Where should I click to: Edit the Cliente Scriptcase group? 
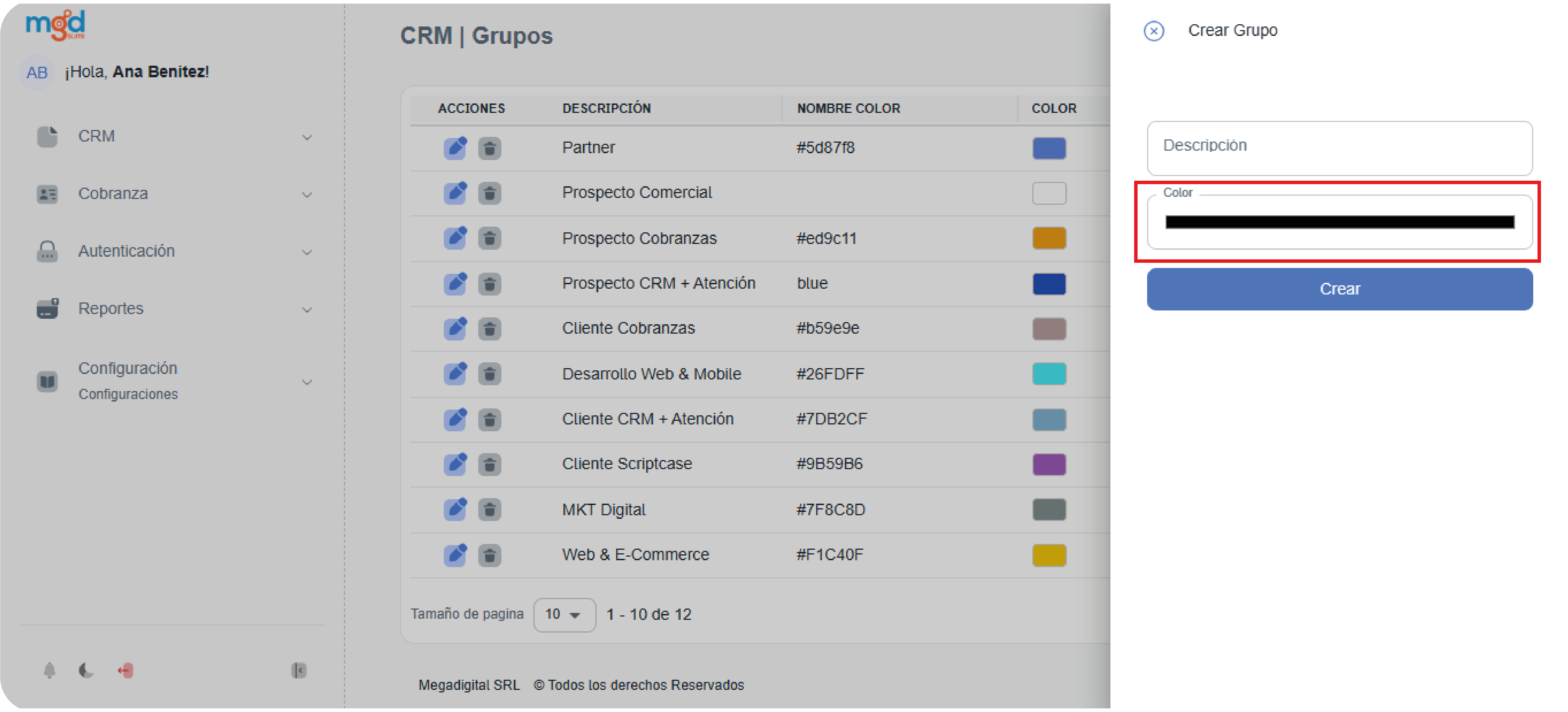(x=455, y=464)
